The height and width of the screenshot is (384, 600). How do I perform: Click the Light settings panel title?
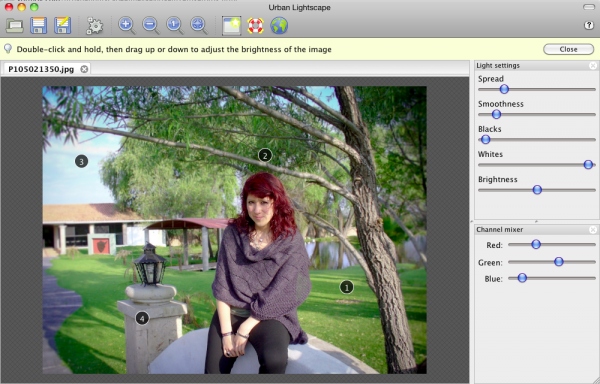click(x=498, y=65)
